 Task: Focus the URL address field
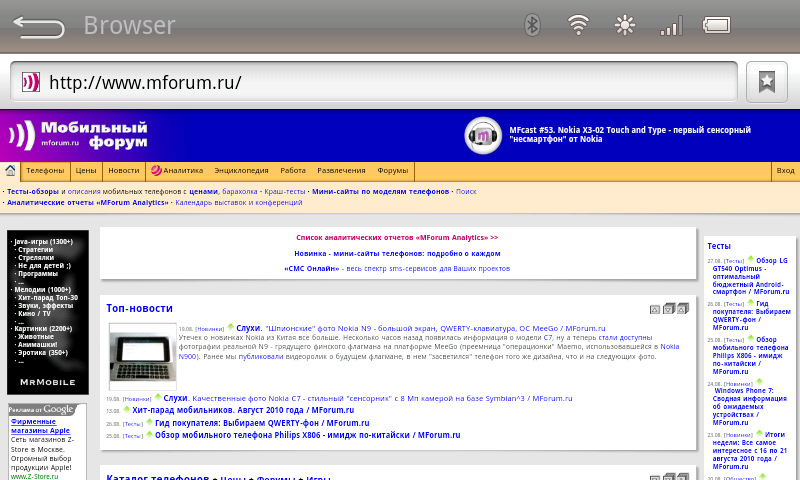[x=380, y=82]
